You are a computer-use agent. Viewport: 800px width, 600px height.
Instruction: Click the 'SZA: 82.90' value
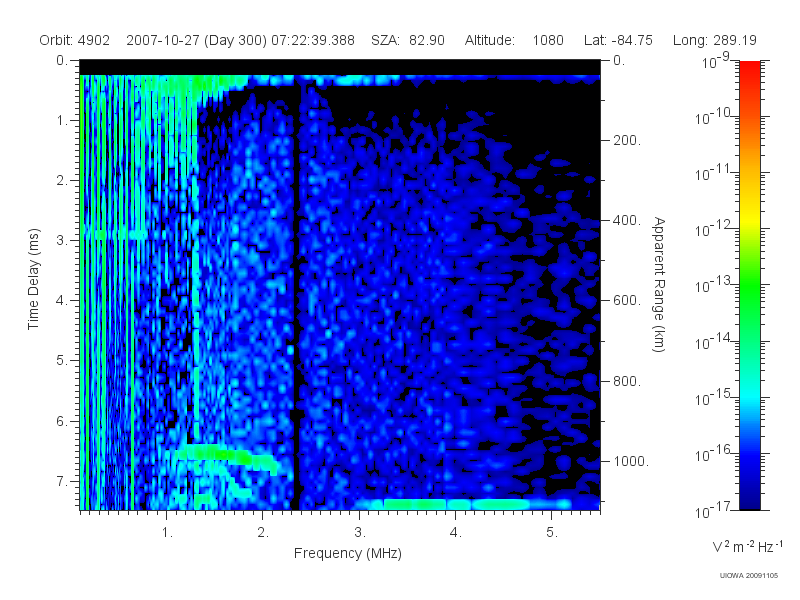tap(408, 40)
